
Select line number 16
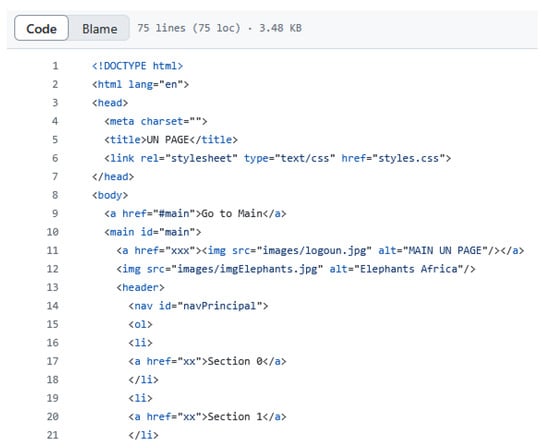click(53, 343)
